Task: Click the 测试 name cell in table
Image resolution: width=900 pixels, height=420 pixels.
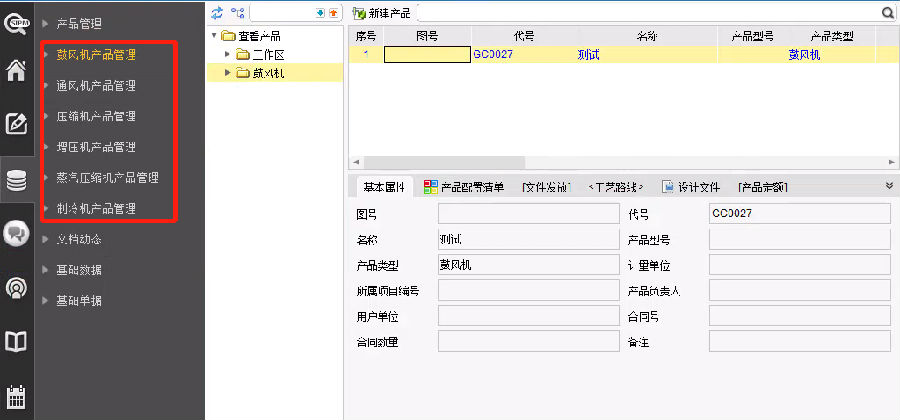Action: 646,55
